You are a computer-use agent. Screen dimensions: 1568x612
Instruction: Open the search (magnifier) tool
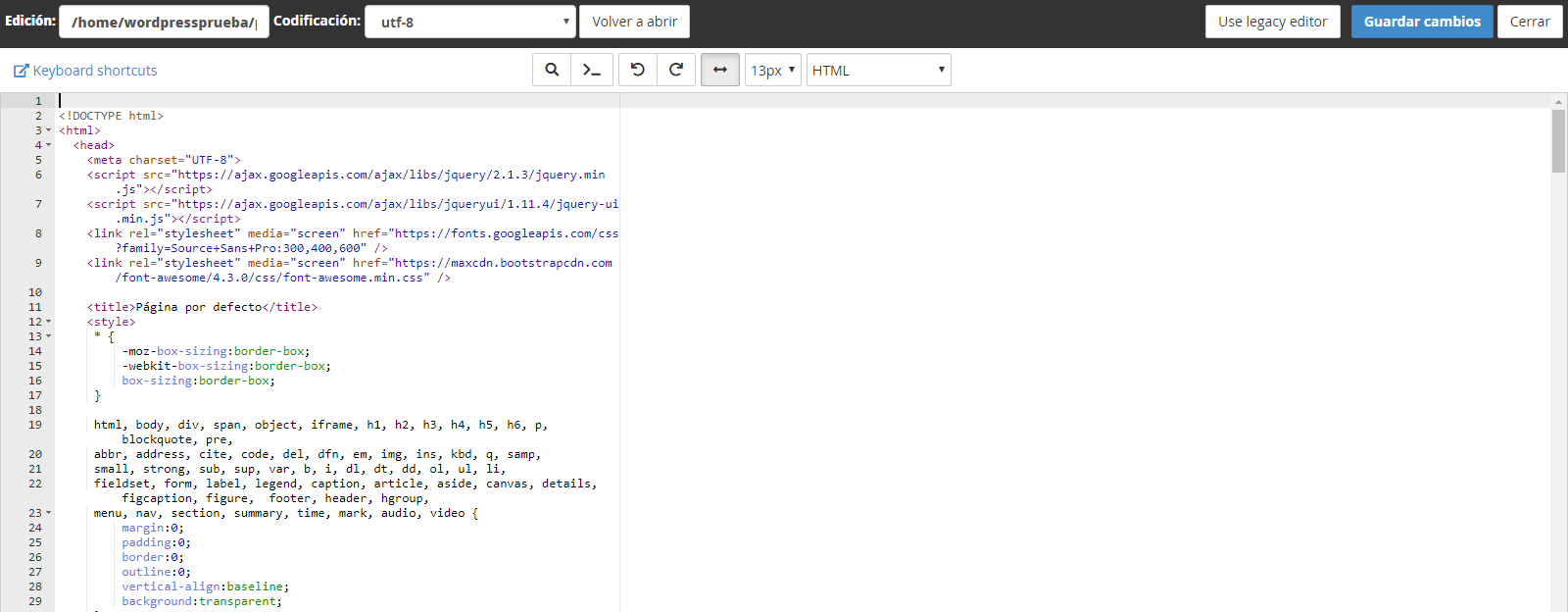tap(553, 70)
